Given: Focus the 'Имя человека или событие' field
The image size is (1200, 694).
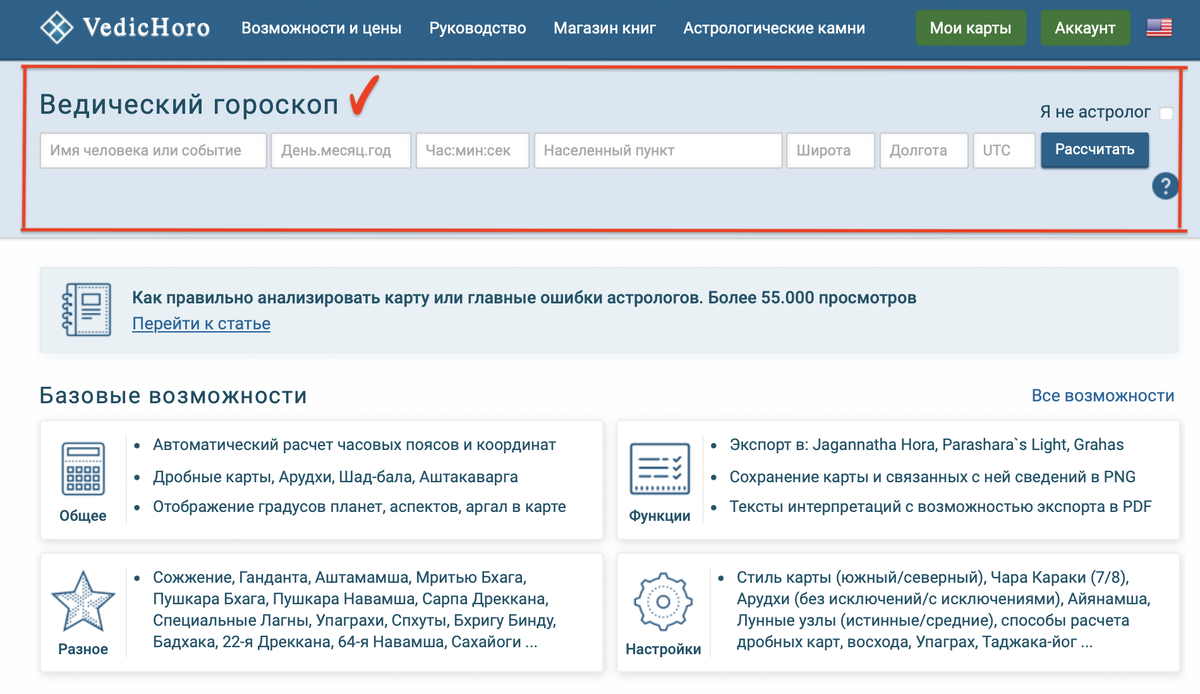Looking at the screenshot, I should point(153,150).
